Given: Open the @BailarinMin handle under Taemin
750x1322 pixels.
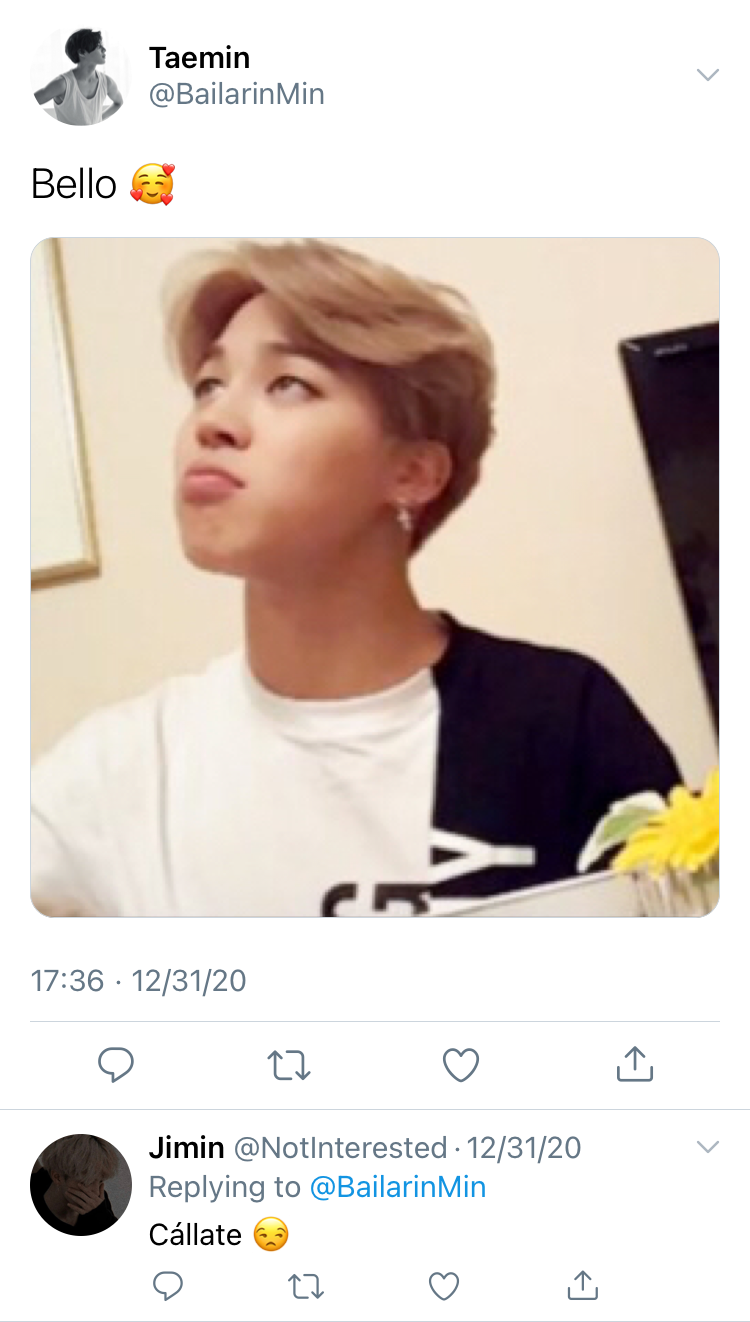Looking at the screenshot, I should click(236, 95).
